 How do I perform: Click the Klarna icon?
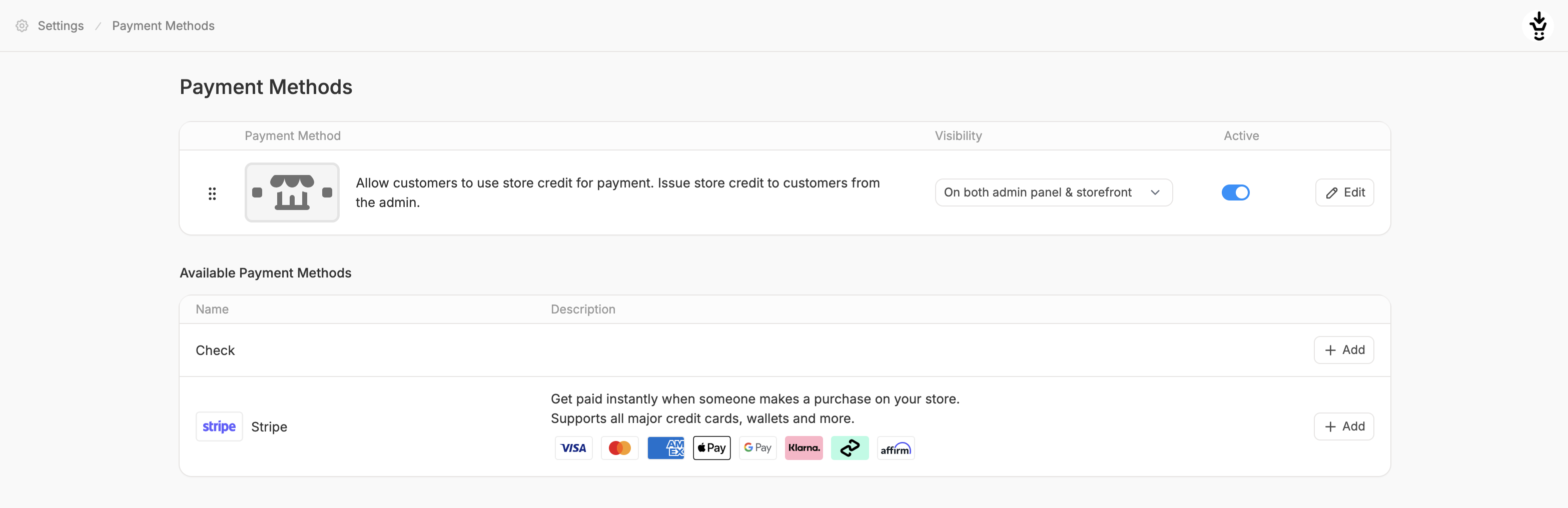[804, 448]
